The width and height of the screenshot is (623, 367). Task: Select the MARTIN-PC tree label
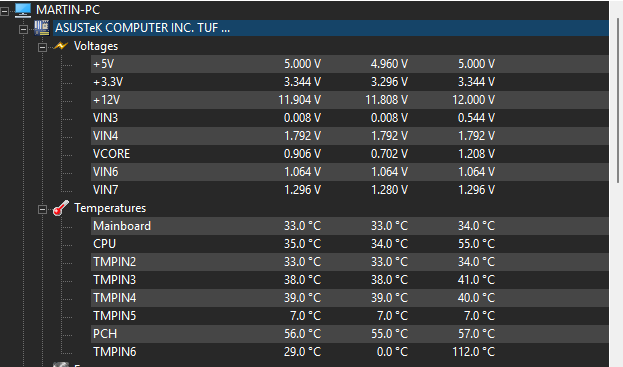click(x=68, y=10)
